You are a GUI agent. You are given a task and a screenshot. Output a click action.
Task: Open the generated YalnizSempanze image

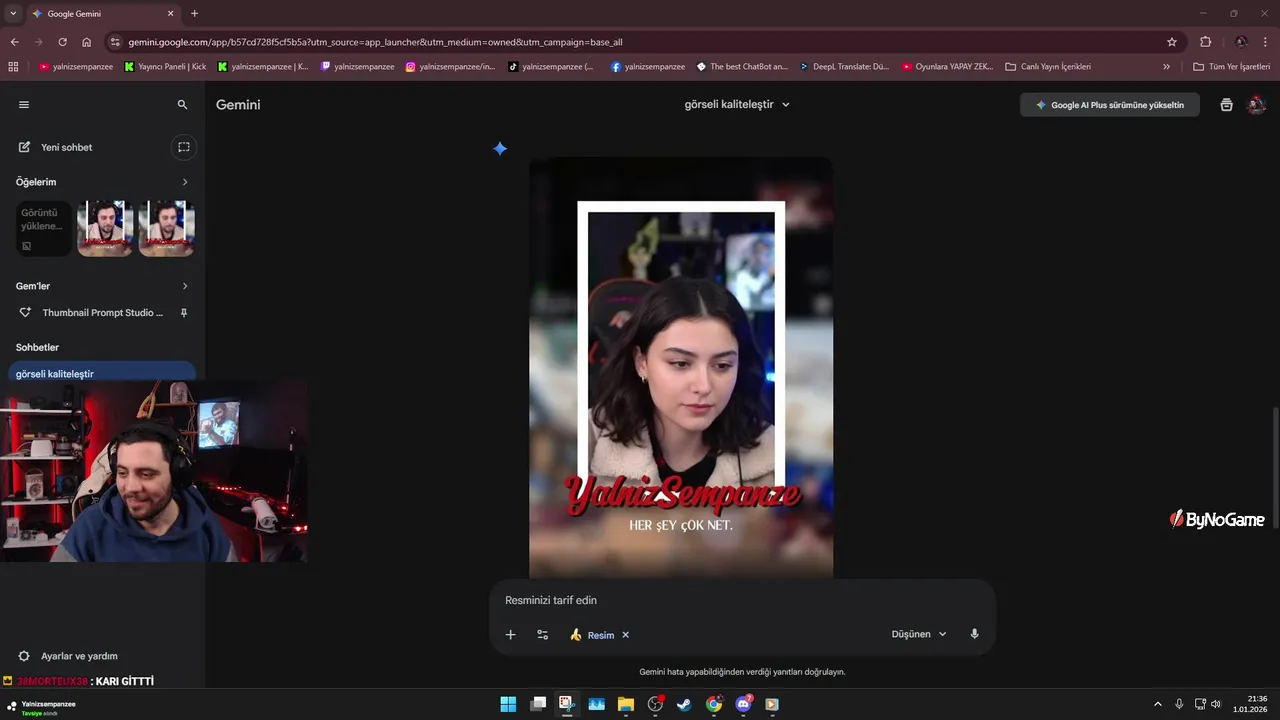[x=681, y=367]
